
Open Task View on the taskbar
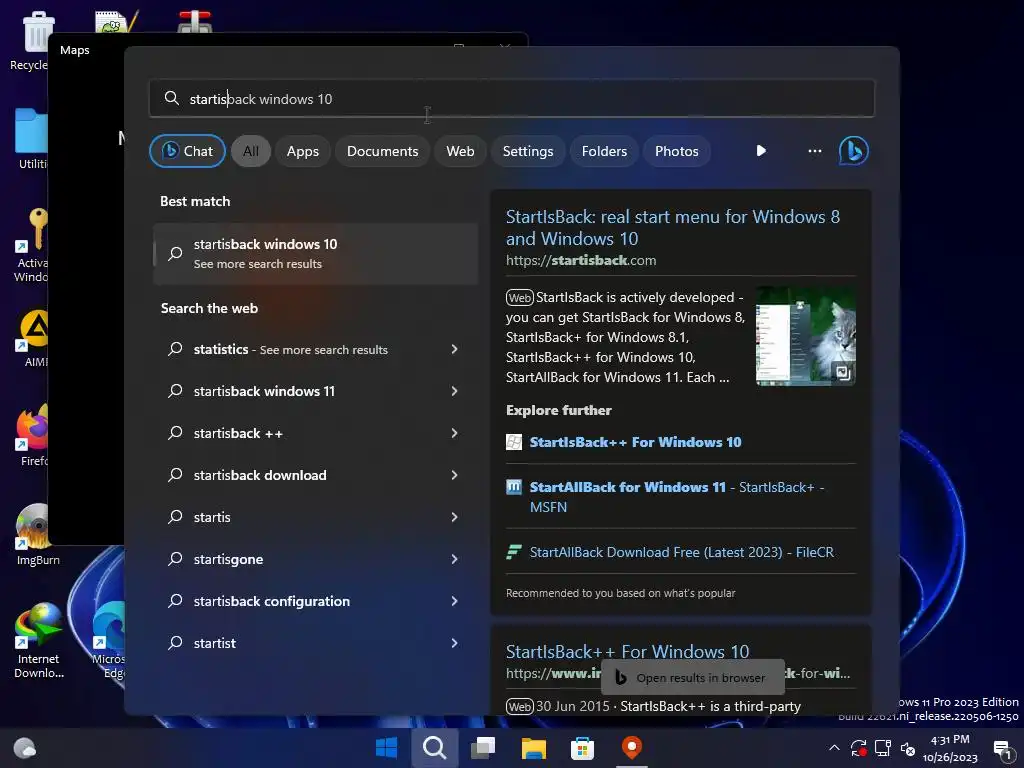[483, 747]
